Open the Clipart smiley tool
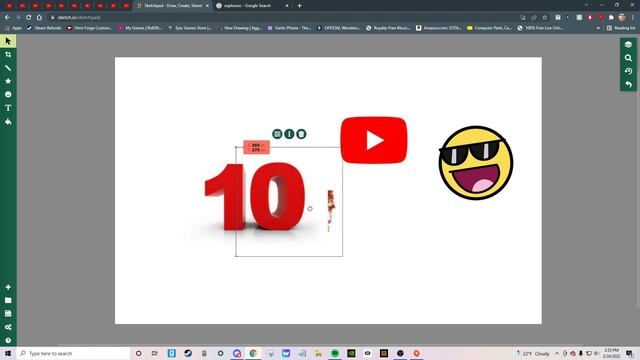 (8, 95)
